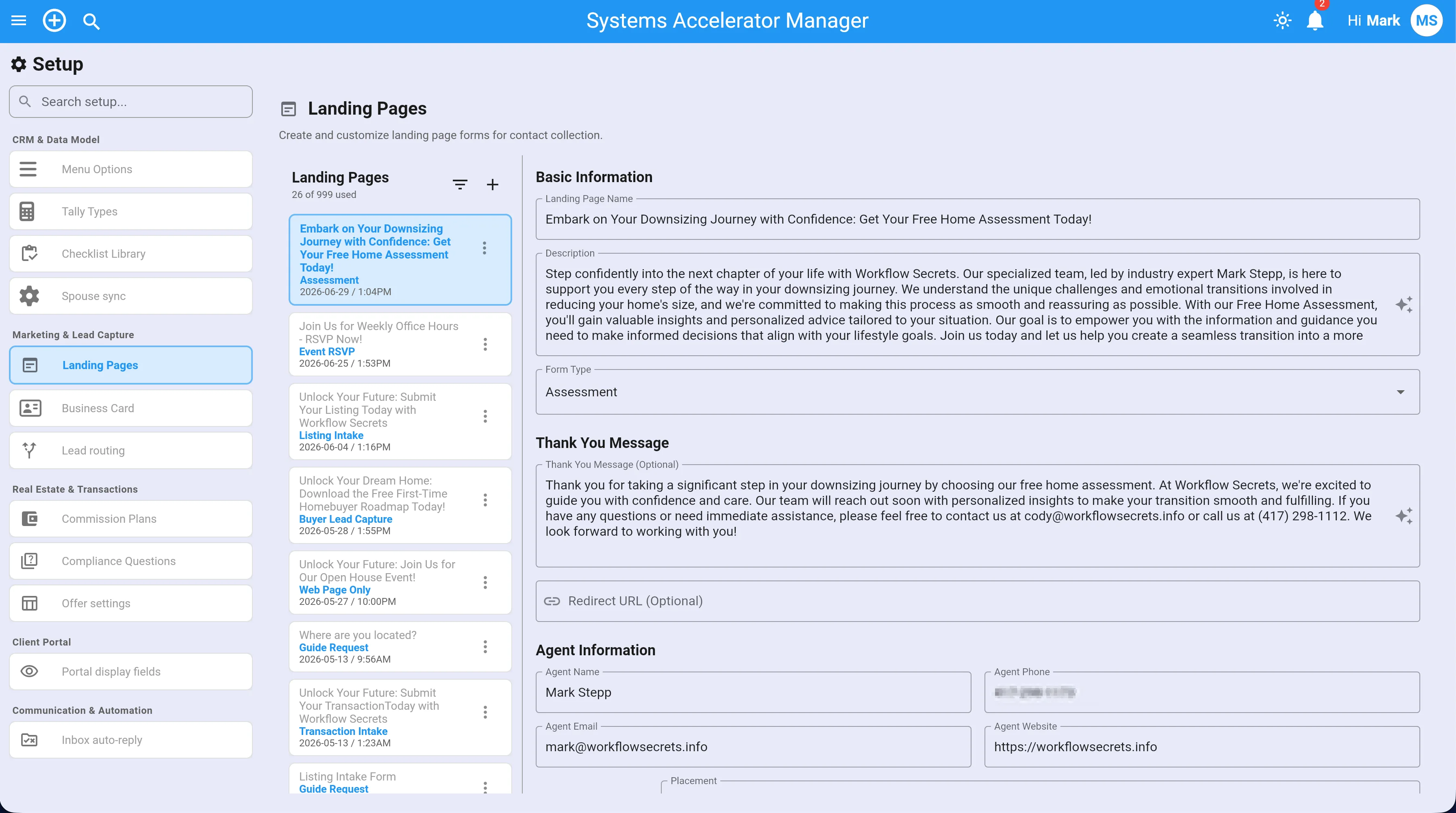Select the Submit Your TransactionToday page
Screen dimensions: 1456x813
[x=400, y=717]
